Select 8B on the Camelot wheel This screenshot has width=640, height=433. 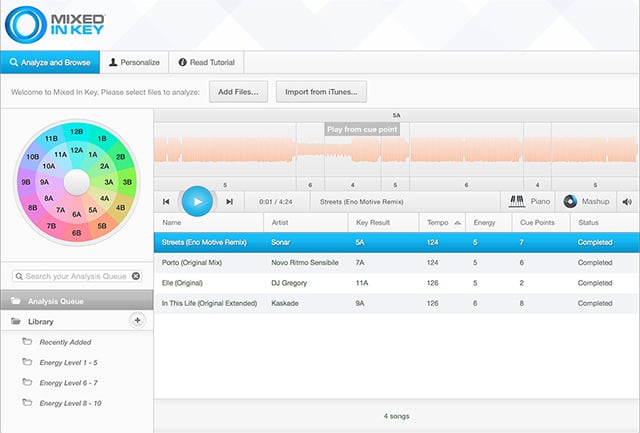(33, 208)
